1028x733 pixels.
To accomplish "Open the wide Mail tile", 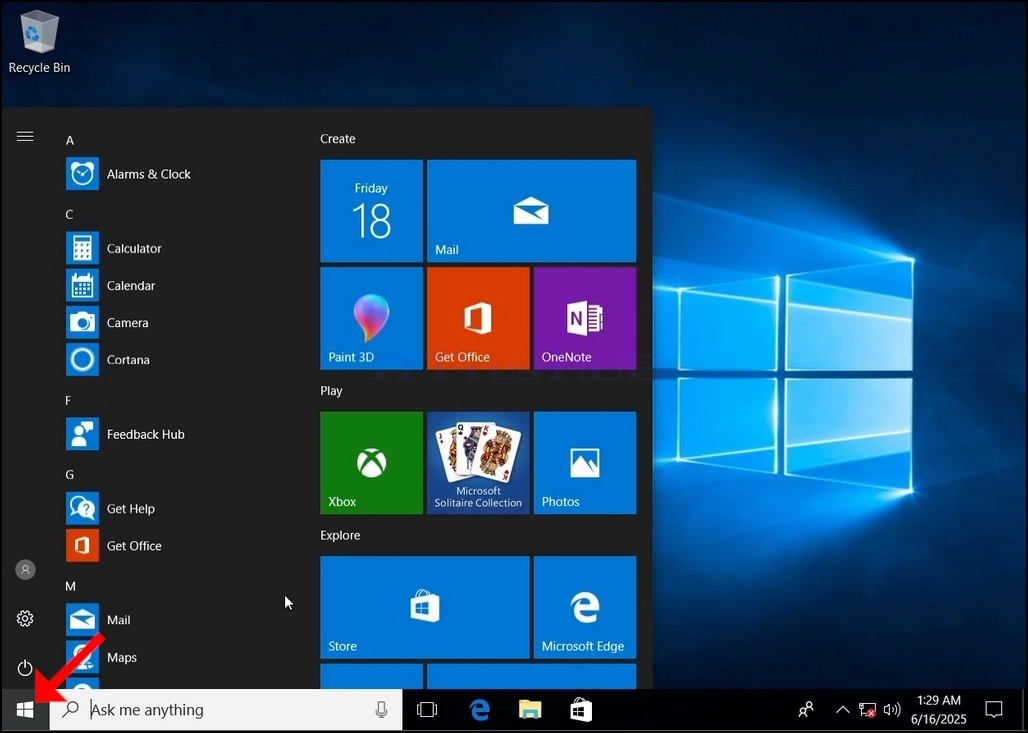I will (x=531, y=210).
